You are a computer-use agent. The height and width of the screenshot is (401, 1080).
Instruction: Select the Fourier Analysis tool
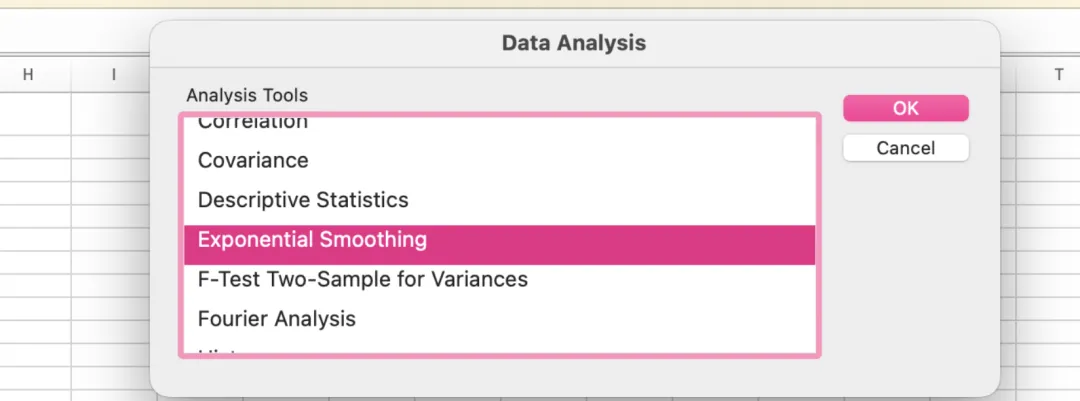pos(276,320)
